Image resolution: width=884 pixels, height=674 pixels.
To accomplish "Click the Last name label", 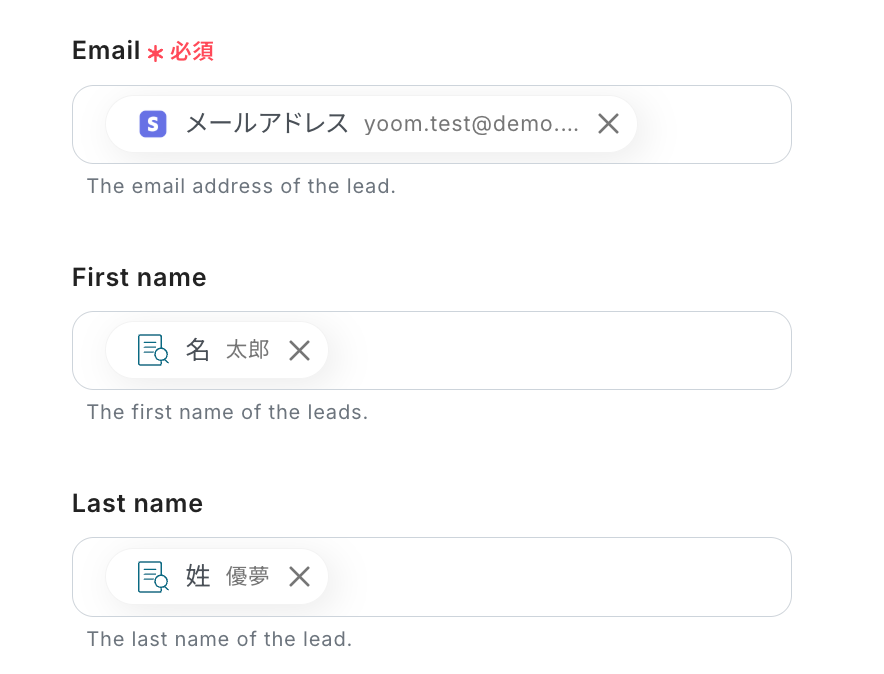I will coord(137,504).
